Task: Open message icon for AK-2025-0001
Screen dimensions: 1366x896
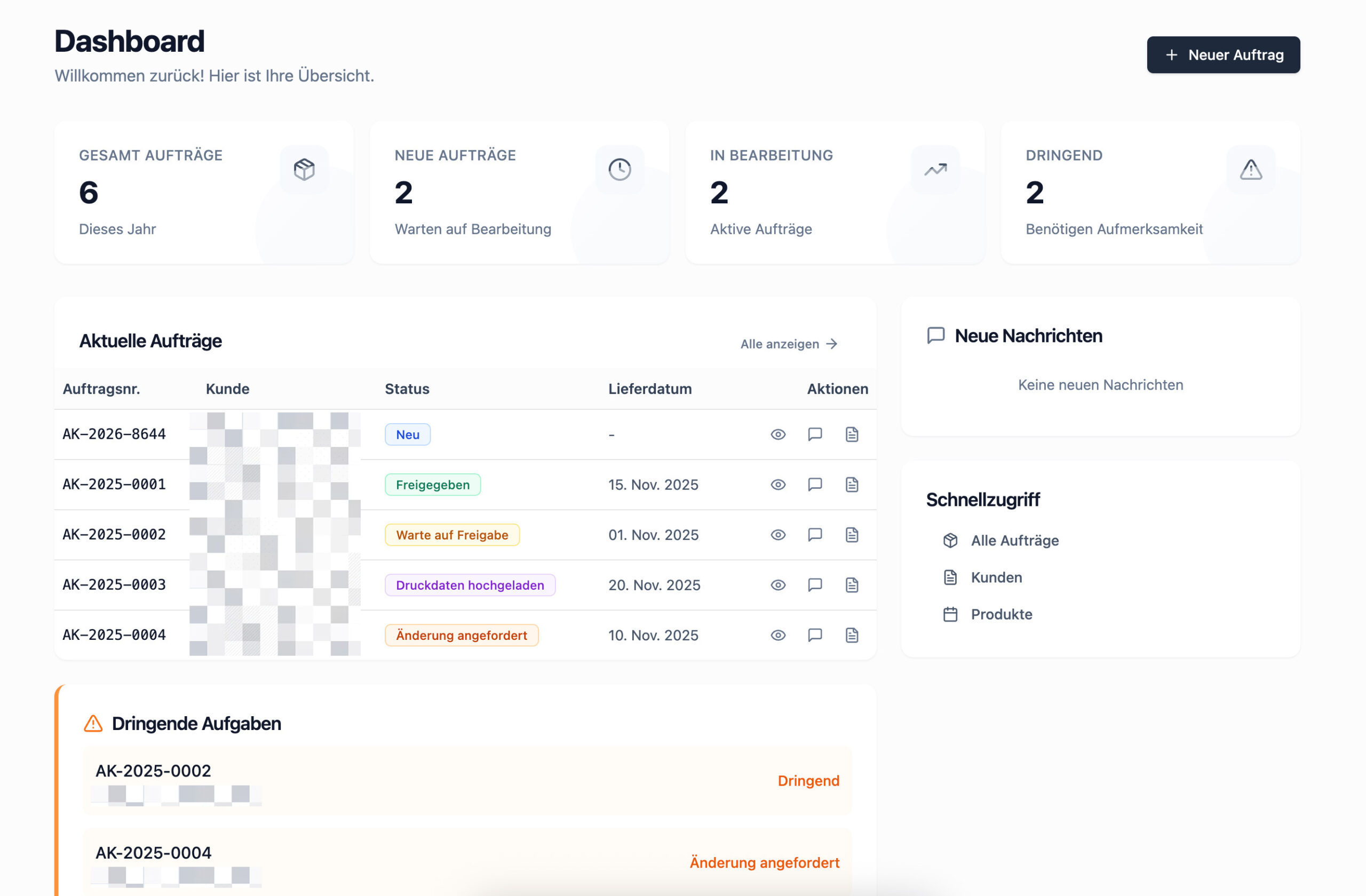Action: (814, 485)
